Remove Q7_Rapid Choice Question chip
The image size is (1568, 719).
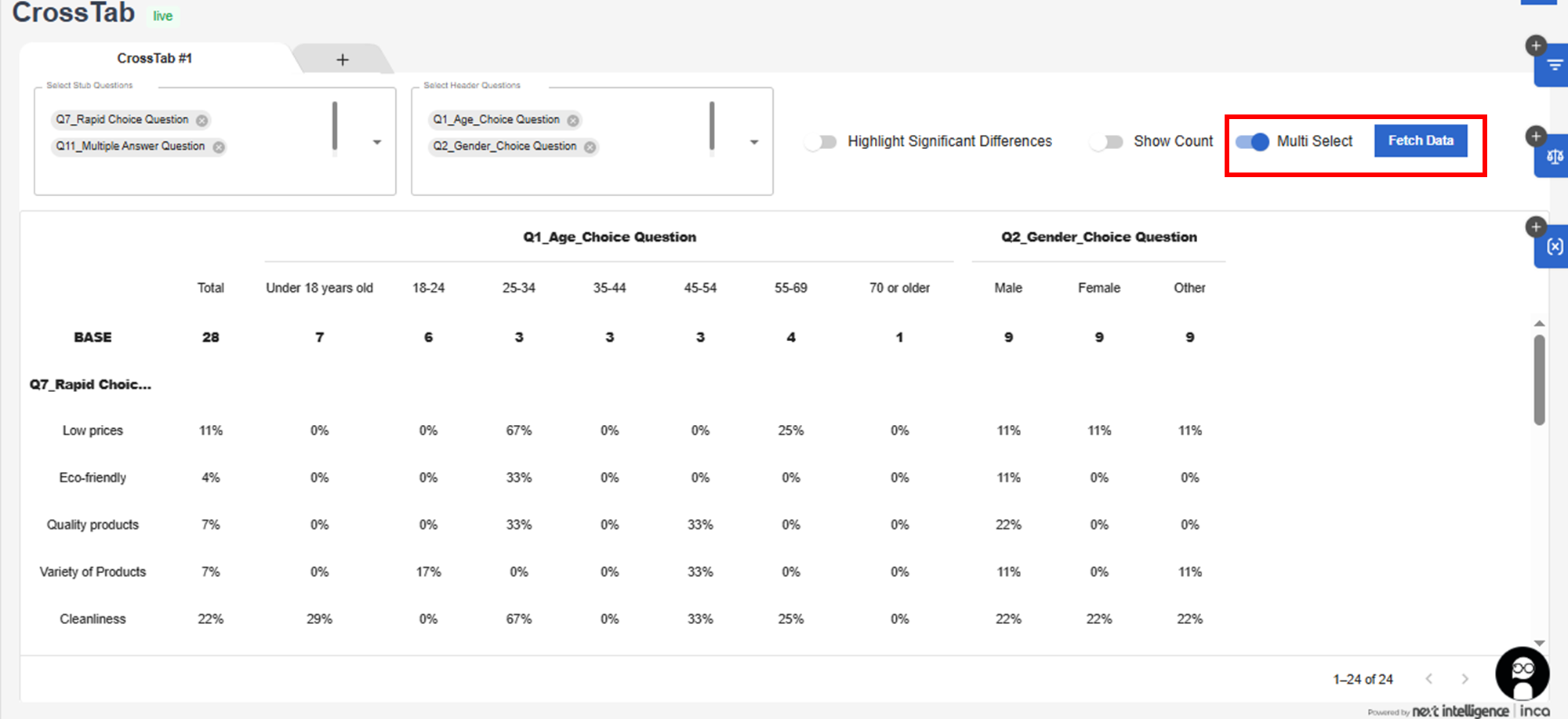(x=202, y=120)
